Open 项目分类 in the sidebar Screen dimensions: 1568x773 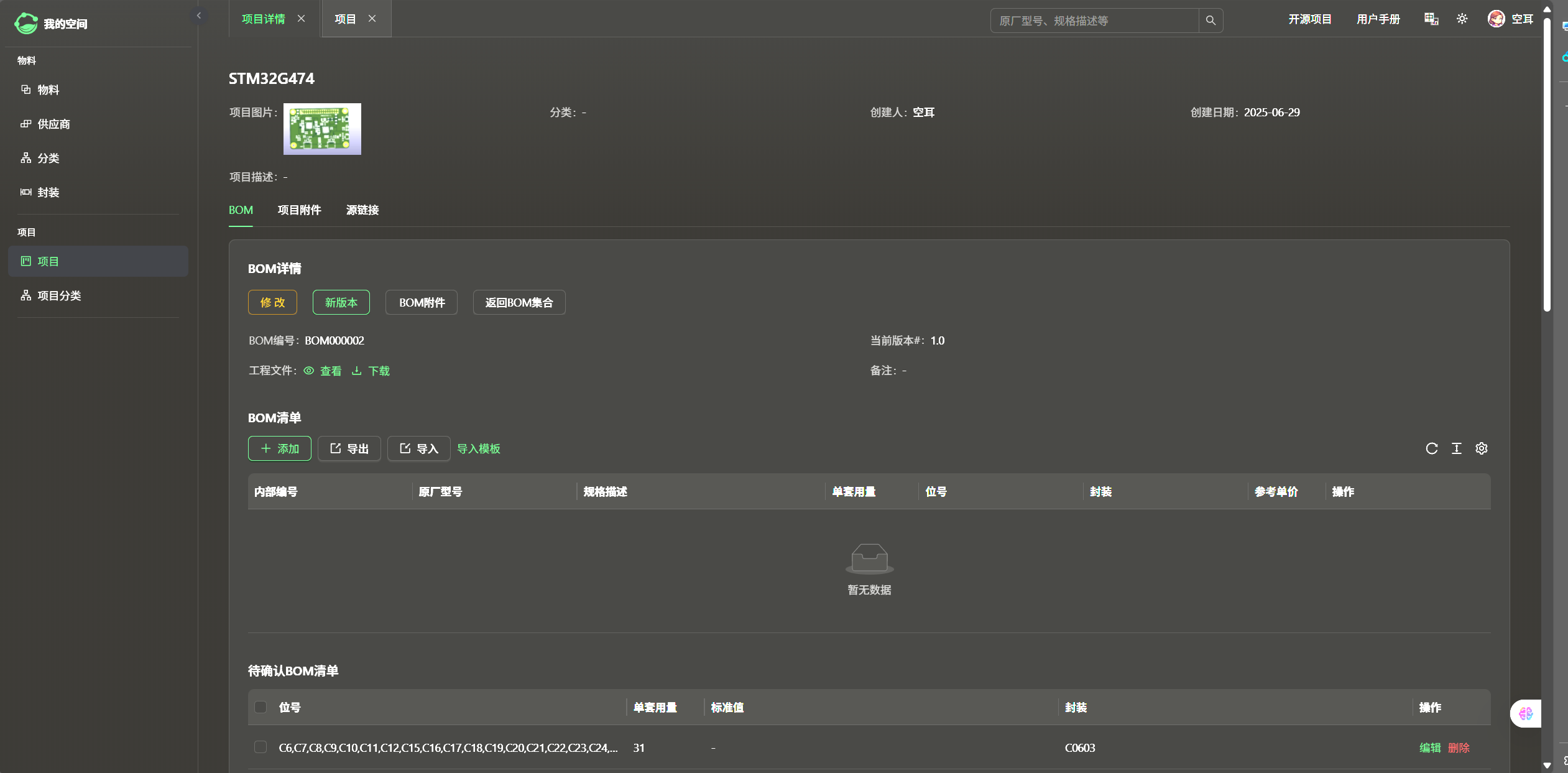98,295
